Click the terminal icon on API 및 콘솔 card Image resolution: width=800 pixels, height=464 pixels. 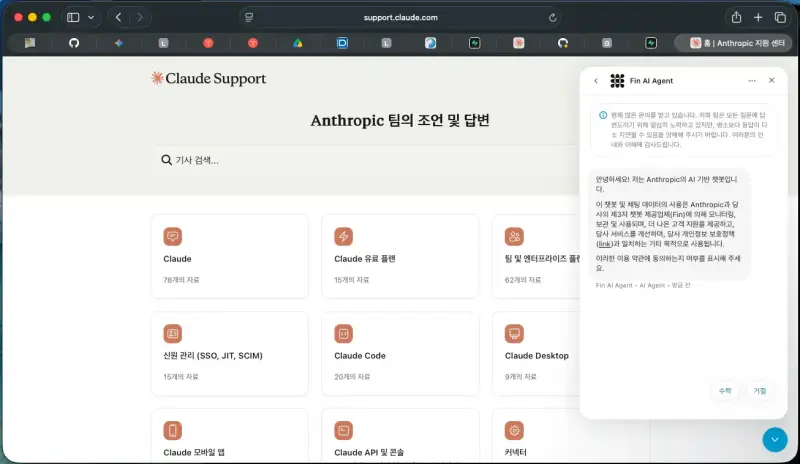(x=343, y=430)
